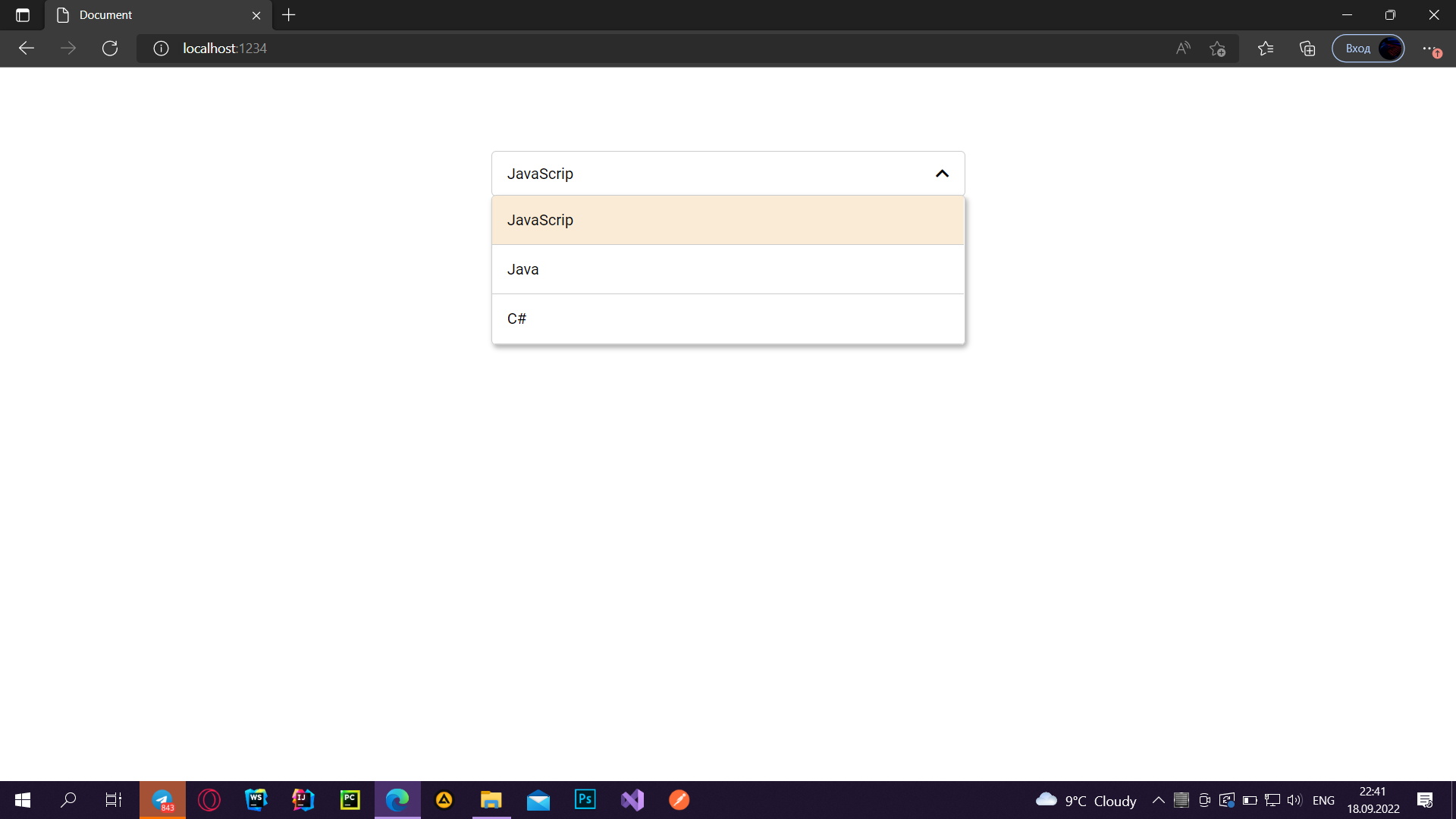
Task: Open Telegram with unread messages
Action: (162, 800)
